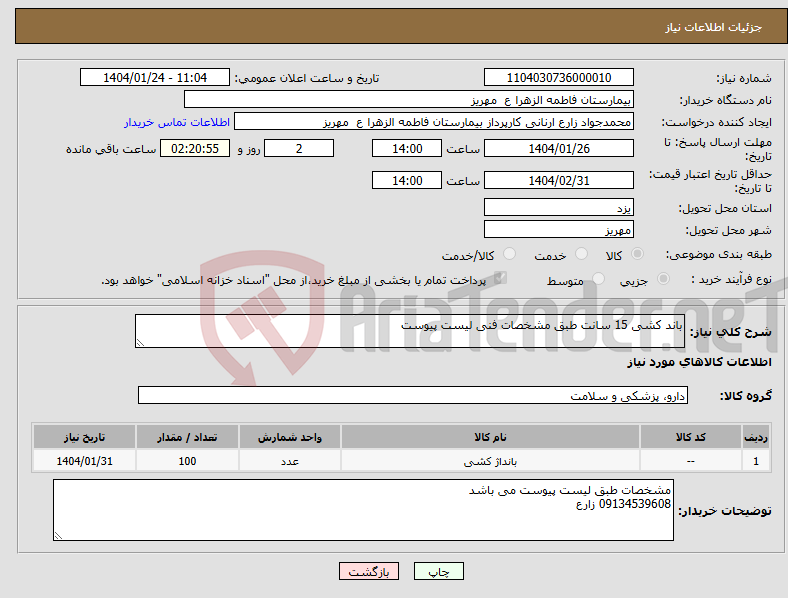Viewport: 788px width, 598px height.
Task: Click resize handle of description box
Action: coord(140,343)
